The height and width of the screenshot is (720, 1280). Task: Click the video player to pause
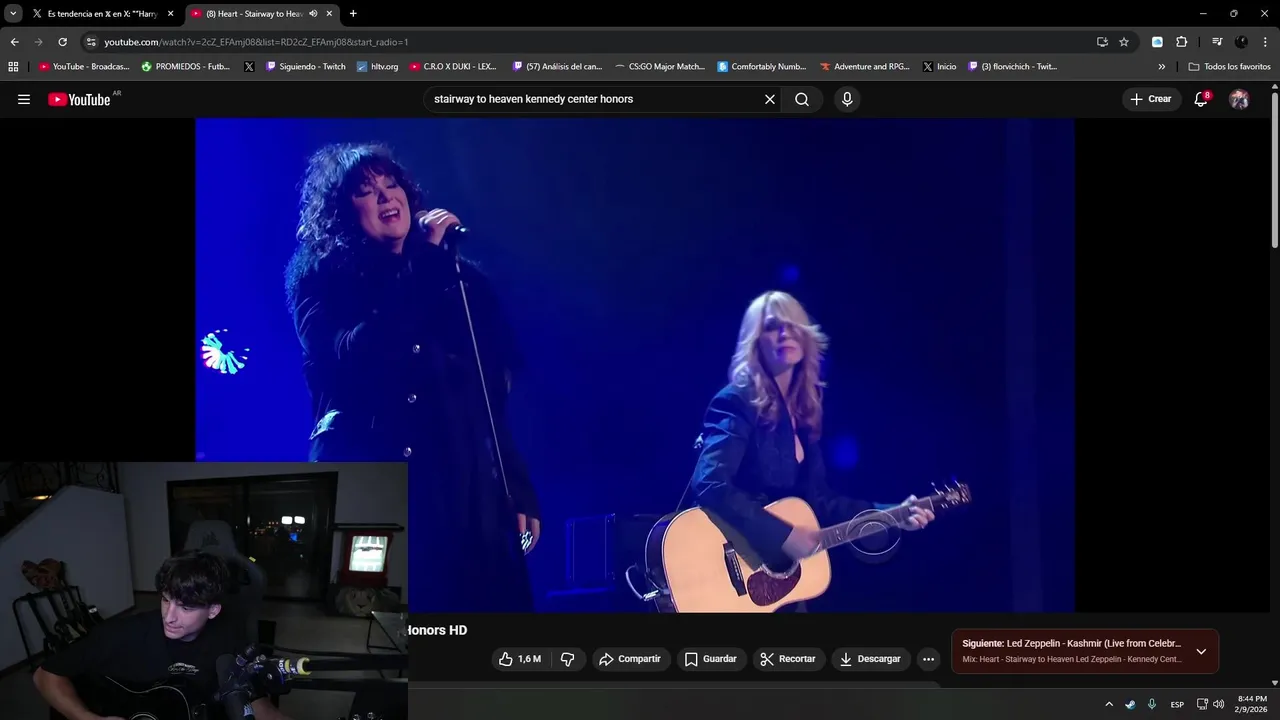tap(635, 365)
